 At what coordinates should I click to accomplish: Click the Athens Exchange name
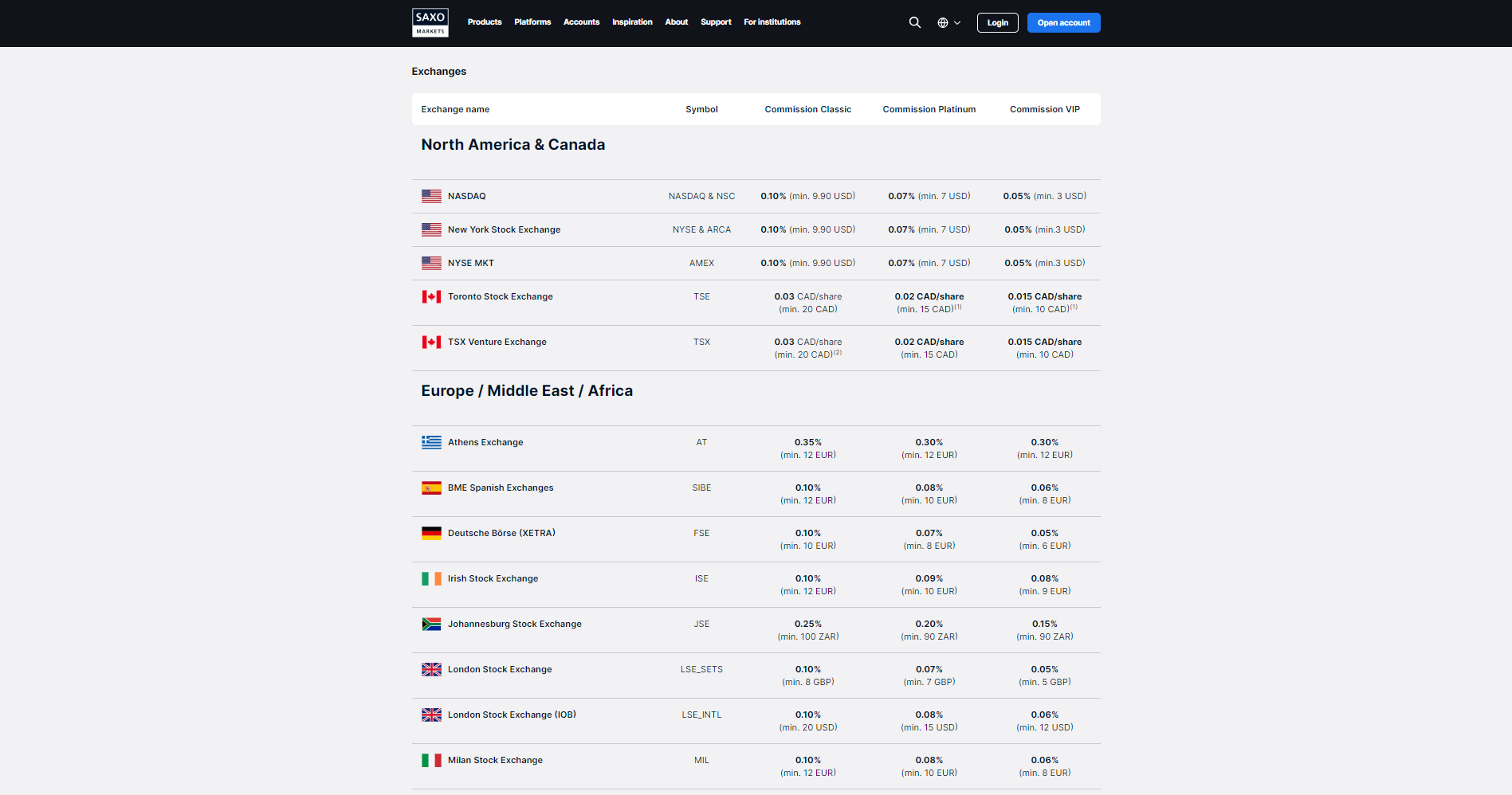click(485, 442)
